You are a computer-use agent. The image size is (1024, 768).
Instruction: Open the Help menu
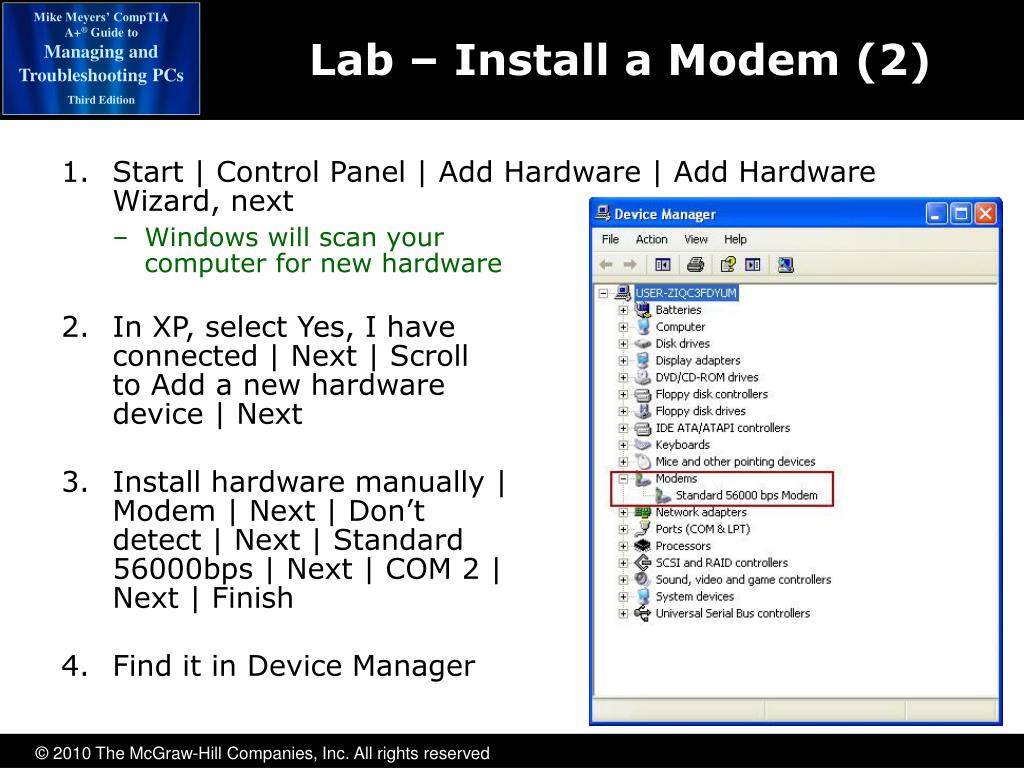tap(735, 239)
